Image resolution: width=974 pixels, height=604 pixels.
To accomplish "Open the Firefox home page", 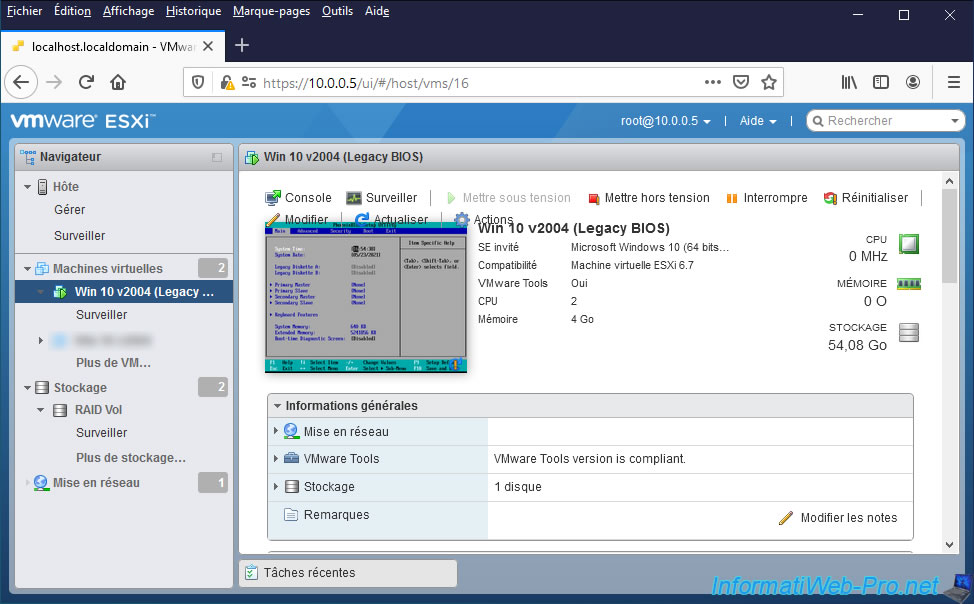I will coord(118,82).
